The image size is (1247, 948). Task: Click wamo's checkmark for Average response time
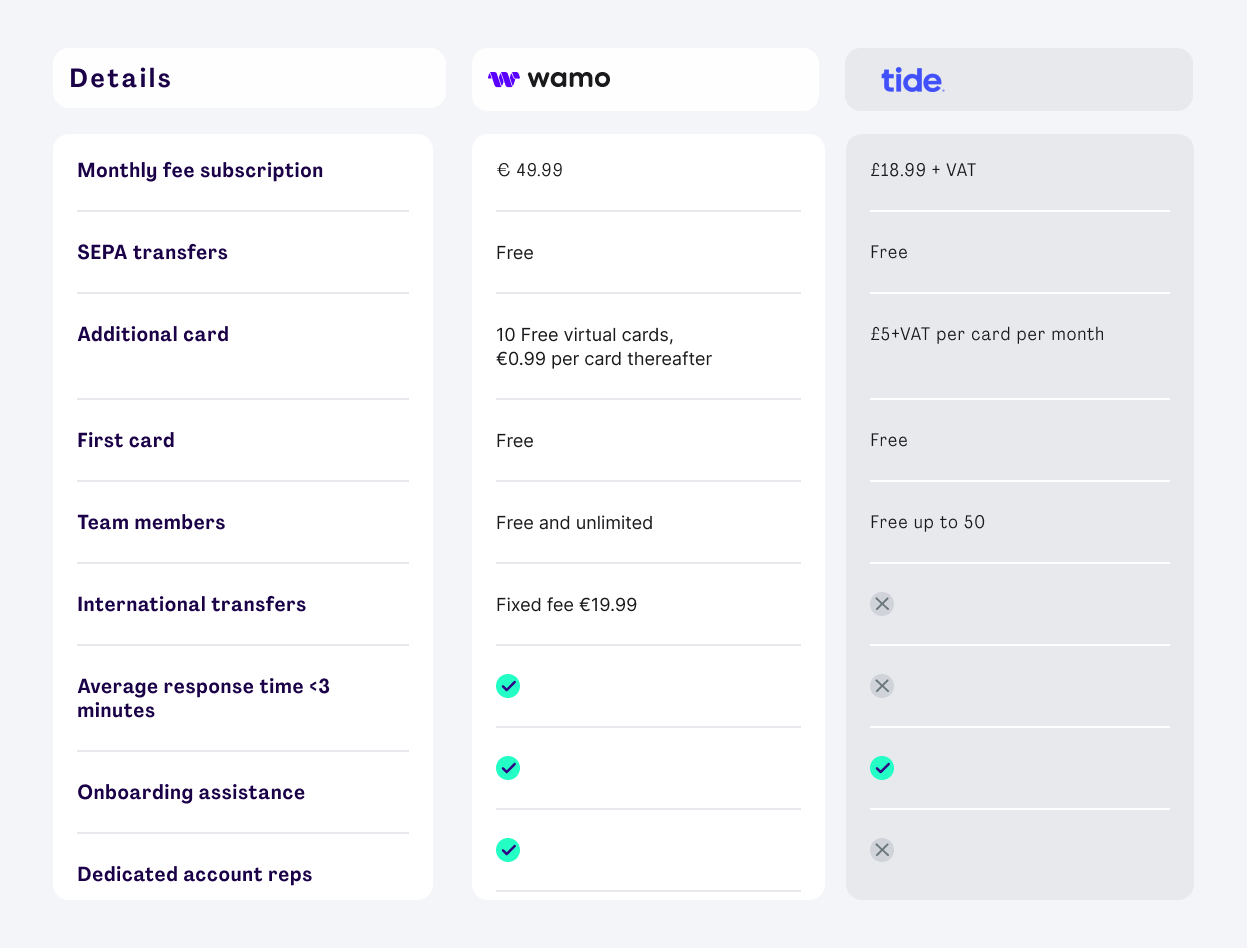508,686
